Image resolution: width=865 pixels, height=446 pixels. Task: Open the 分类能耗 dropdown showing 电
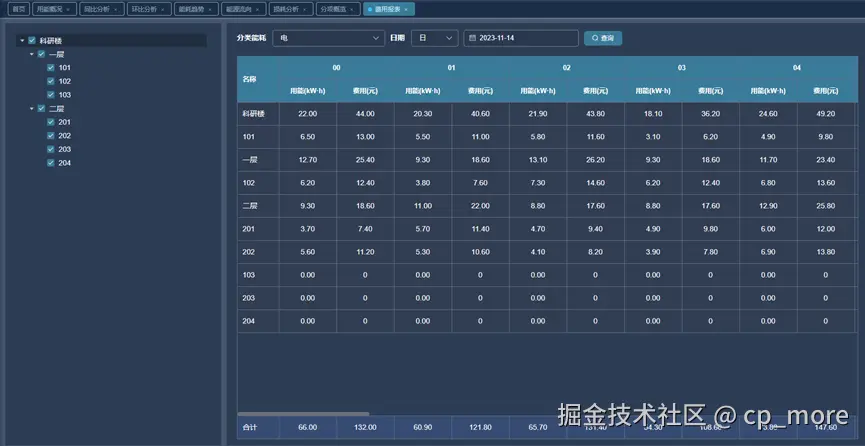point(329,38)
